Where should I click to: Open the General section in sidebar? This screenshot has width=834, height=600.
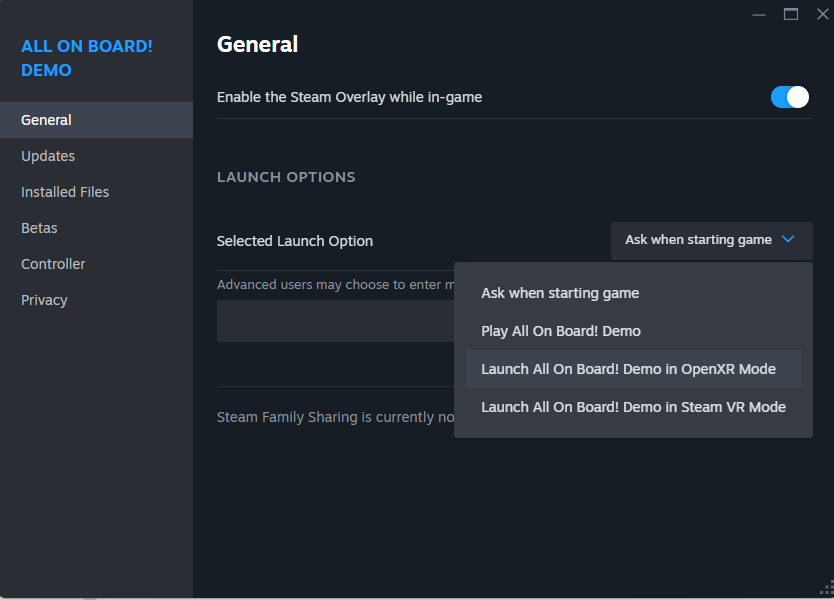point(46,120)
